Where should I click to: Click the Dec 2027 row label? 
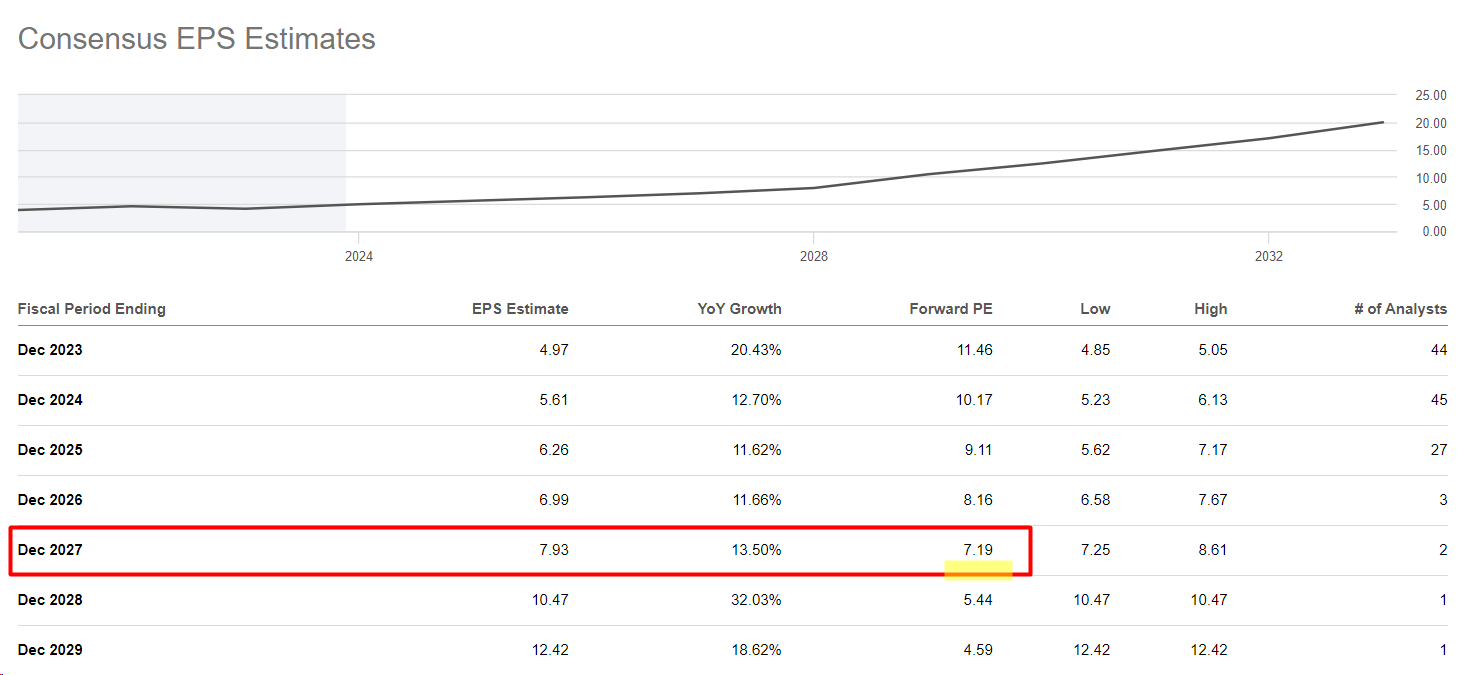tap(50, 550)
